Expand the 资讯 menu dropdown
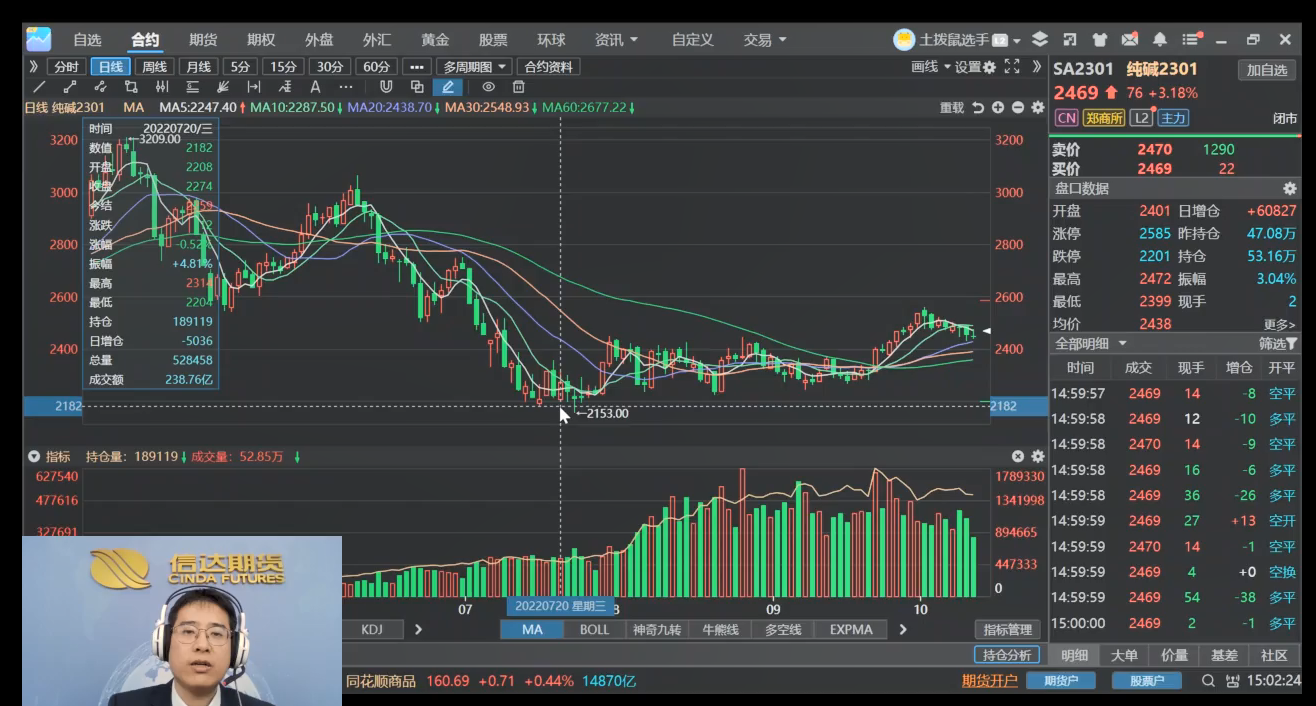1316x706 pixels. [616, 40]
